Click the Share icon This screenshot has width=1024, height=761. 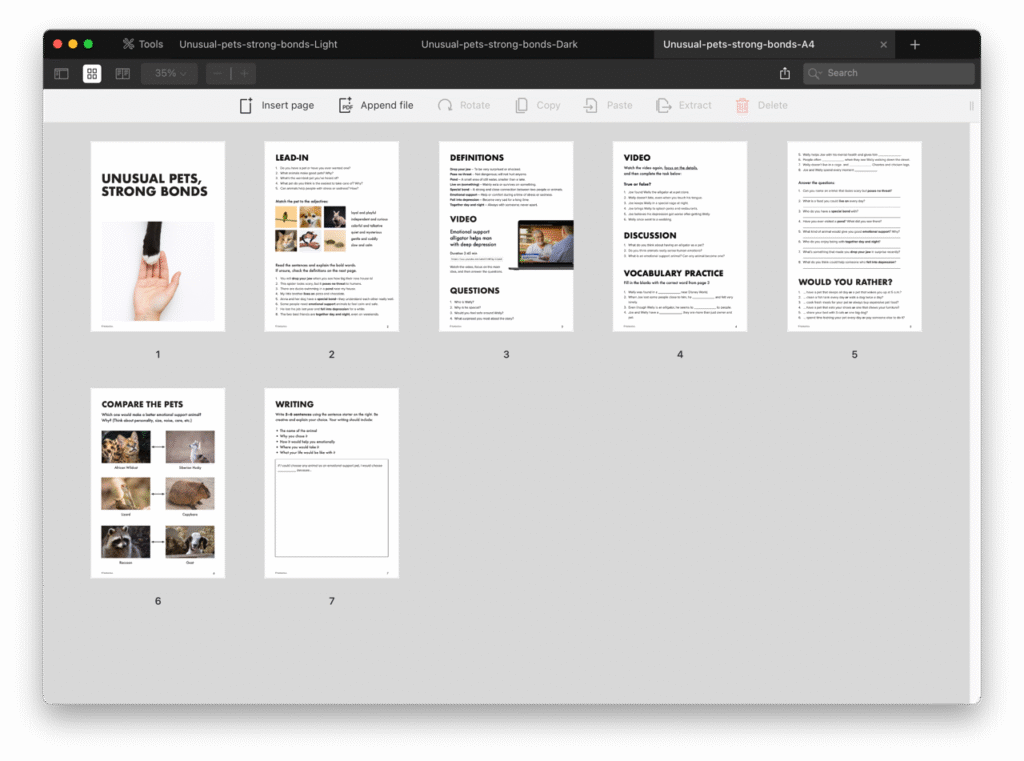click(784, 73)
